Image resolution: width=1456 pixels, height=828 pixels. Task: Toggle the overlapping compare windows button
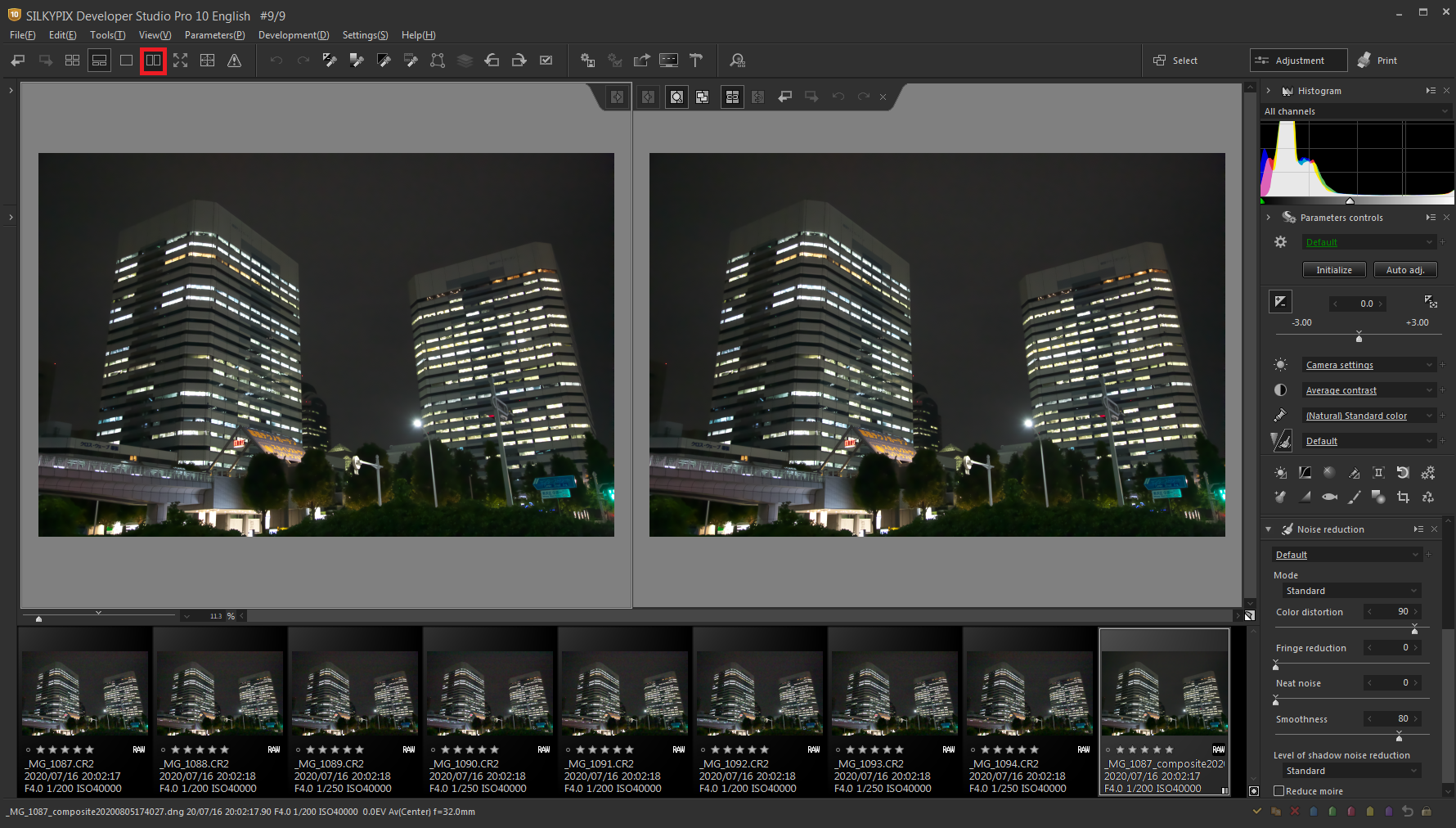click(x=703, y=97)
